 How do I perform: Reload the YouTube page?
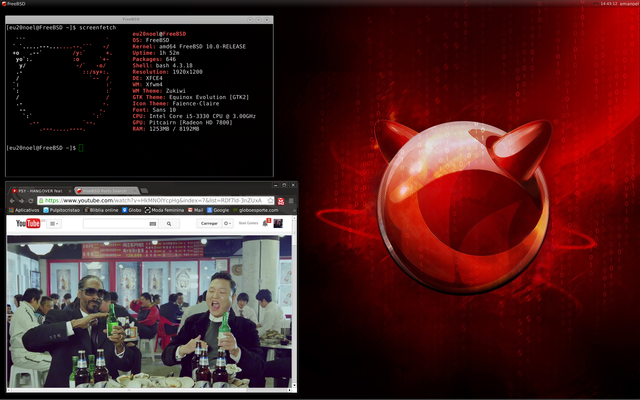pyautogui.click(x=31, y=201)
